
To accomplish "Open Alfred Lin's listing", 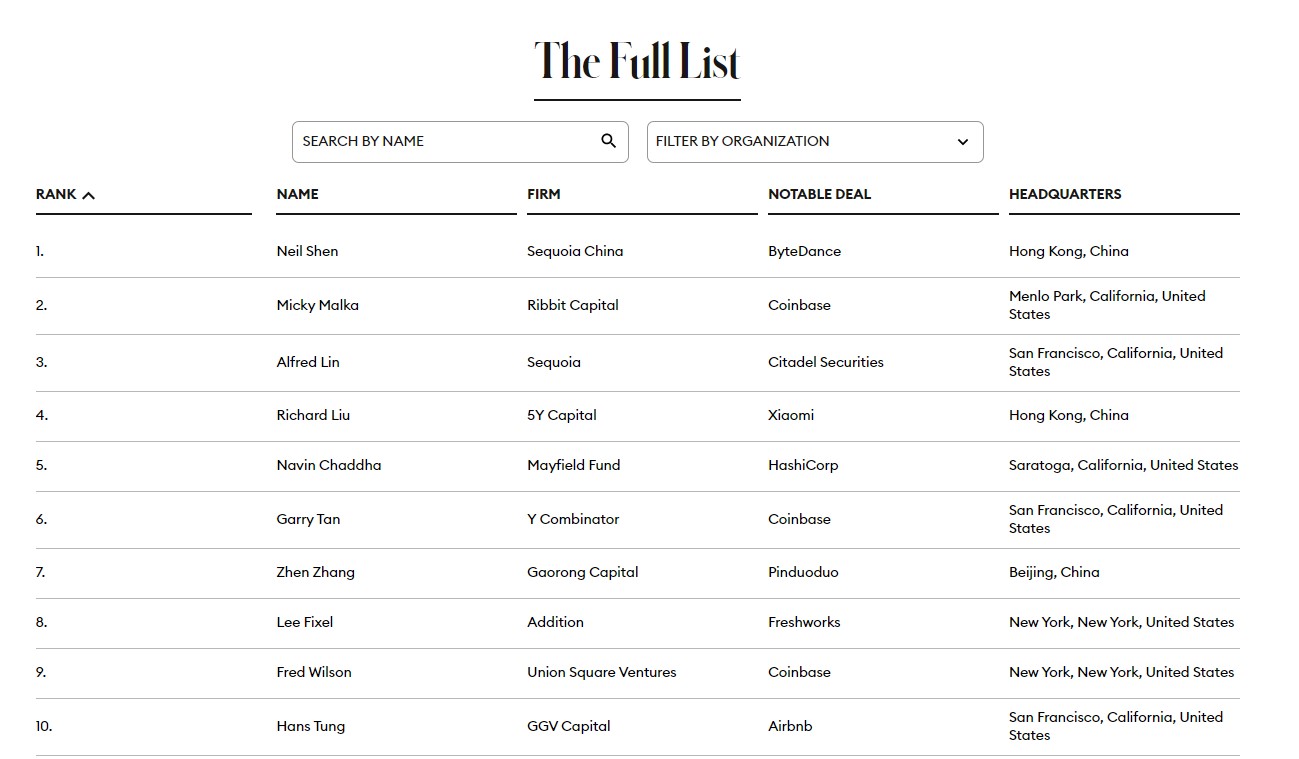I will 308,362.
